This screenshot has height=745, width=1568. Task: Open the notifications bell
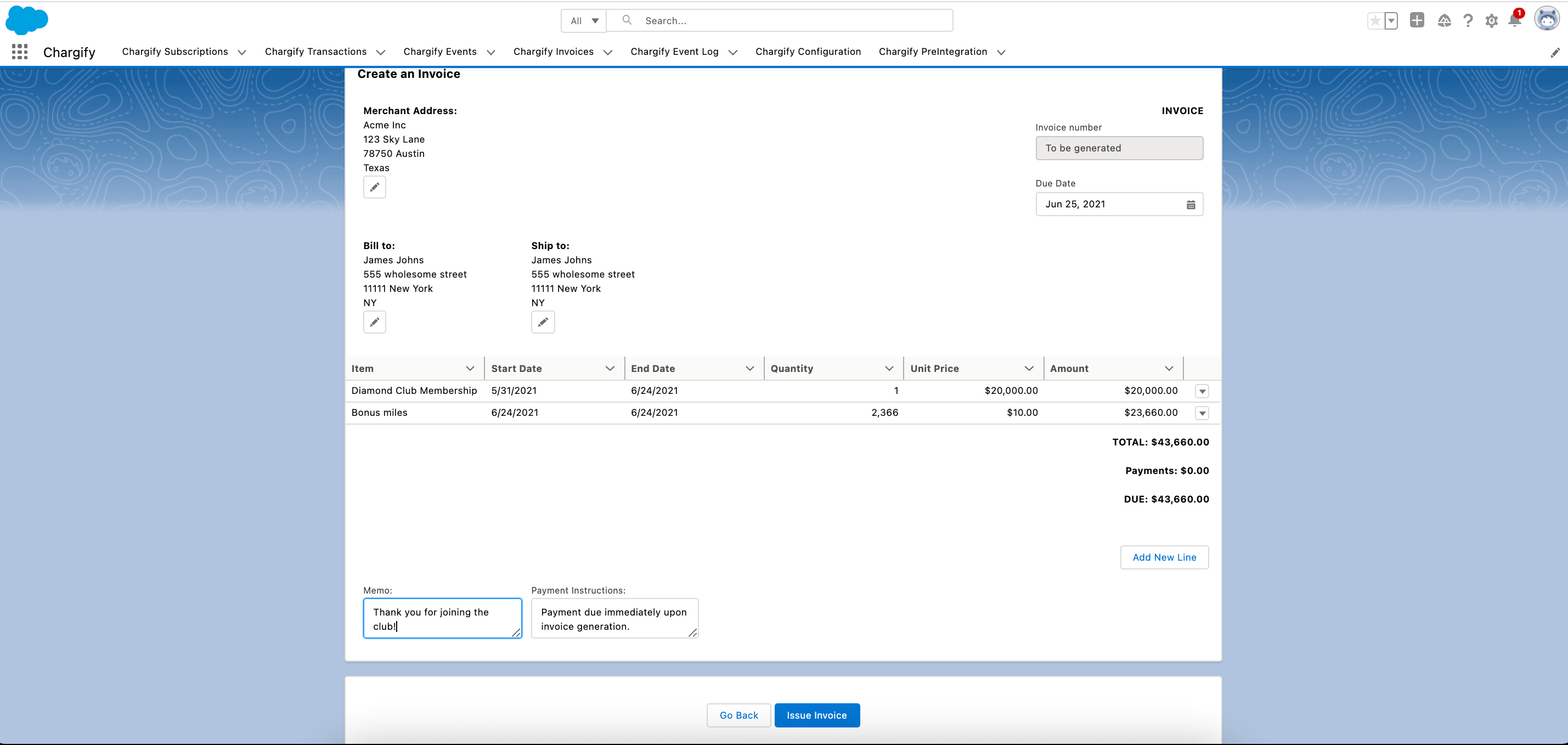[1514, 21]
